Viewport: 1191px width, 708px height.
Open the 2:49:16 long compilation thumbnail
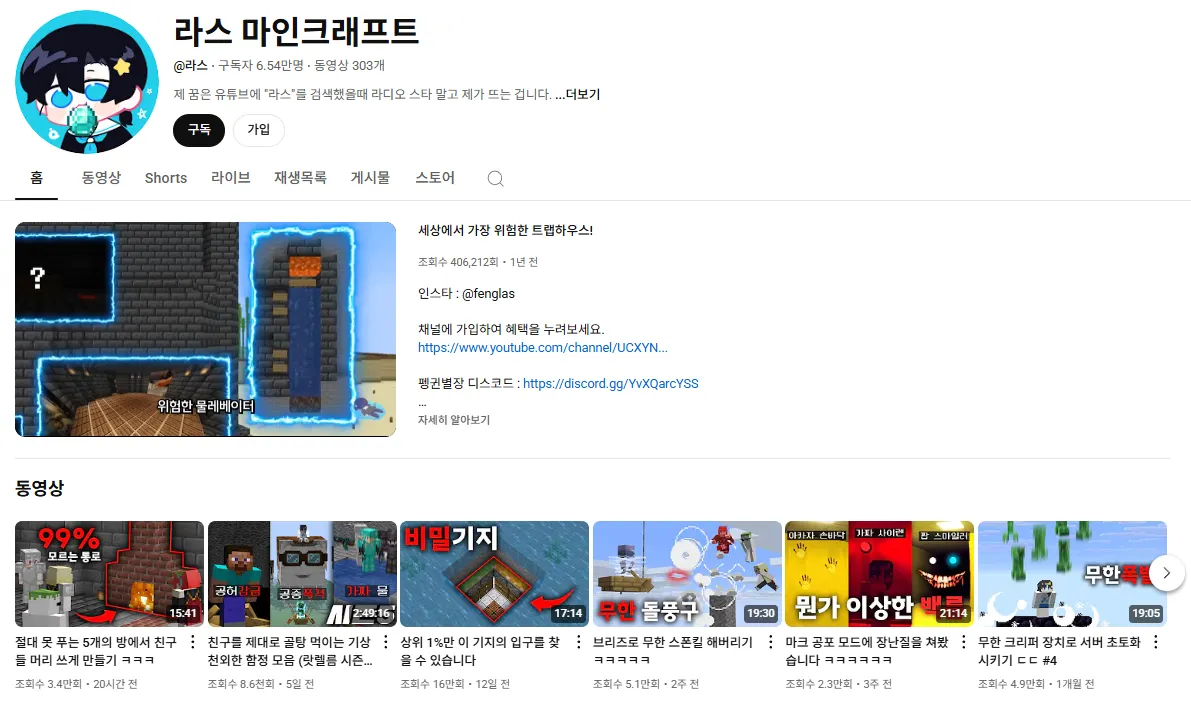pyautogui.click(x=302, y=574)
